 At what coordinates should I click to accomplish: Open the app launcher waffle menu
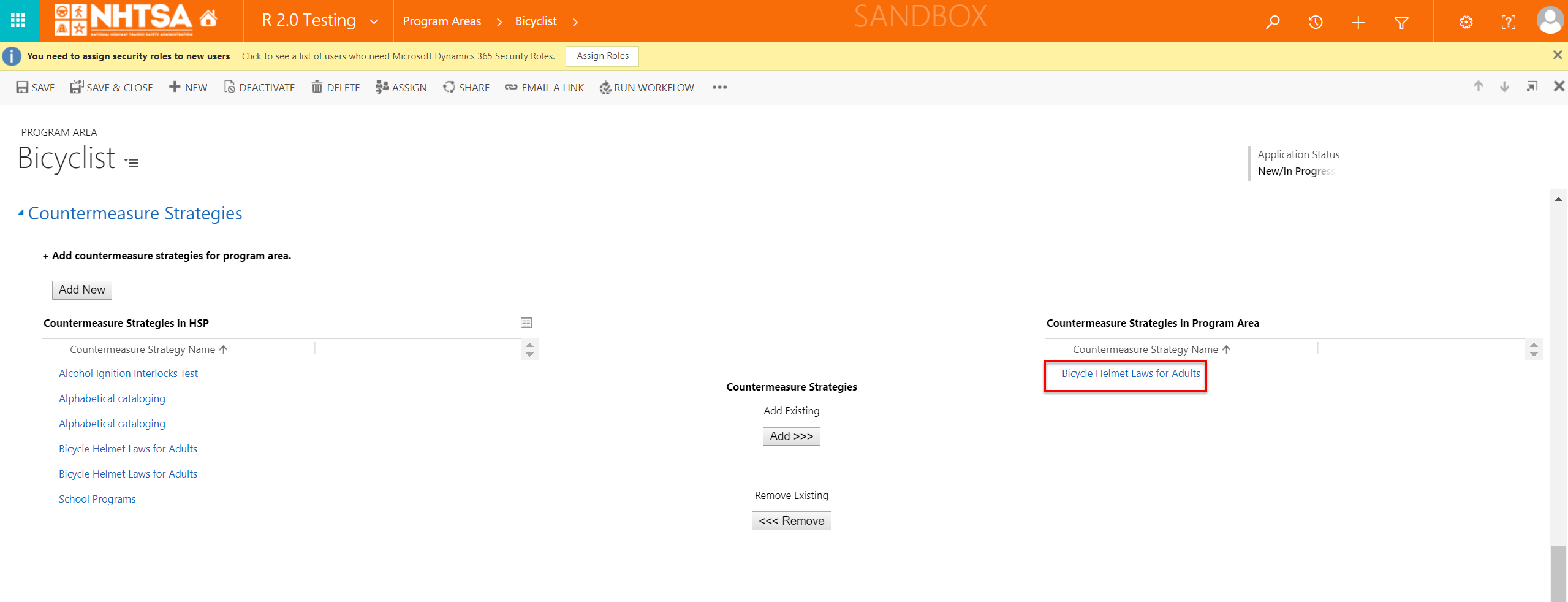(x=18, y=20)
